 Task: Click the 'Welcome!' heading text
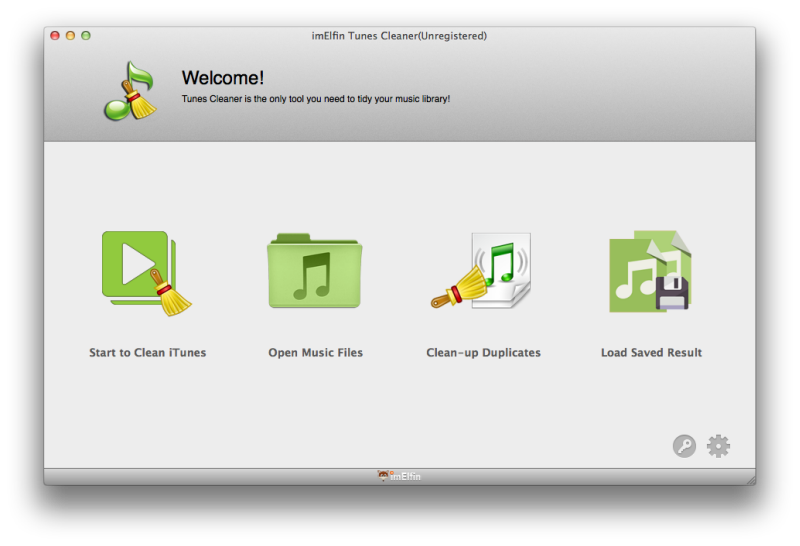222,78
